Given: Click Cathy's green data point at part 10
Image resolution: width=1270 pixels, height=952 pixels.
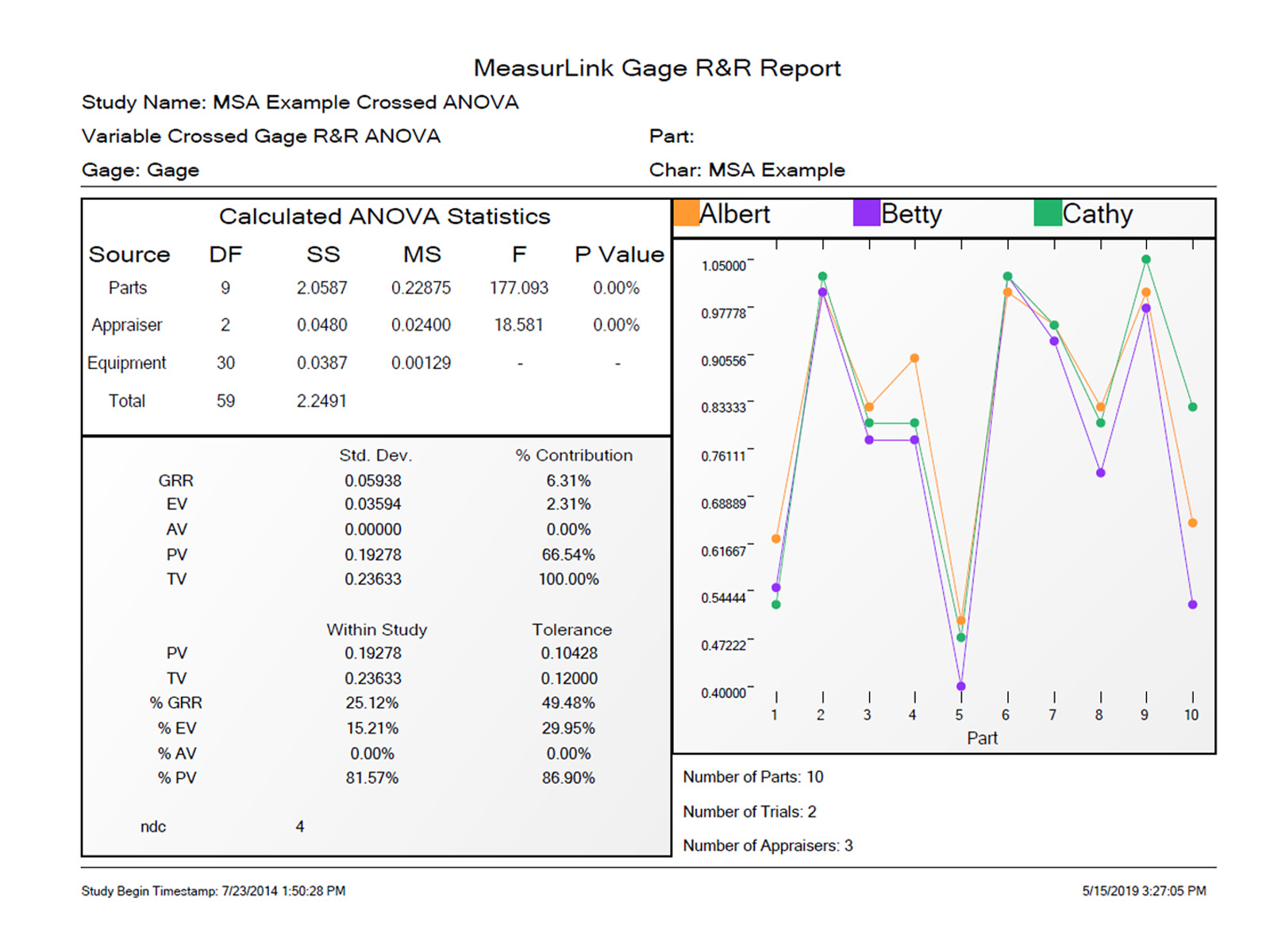Looking at the screenshot, I should (1193, 407).
